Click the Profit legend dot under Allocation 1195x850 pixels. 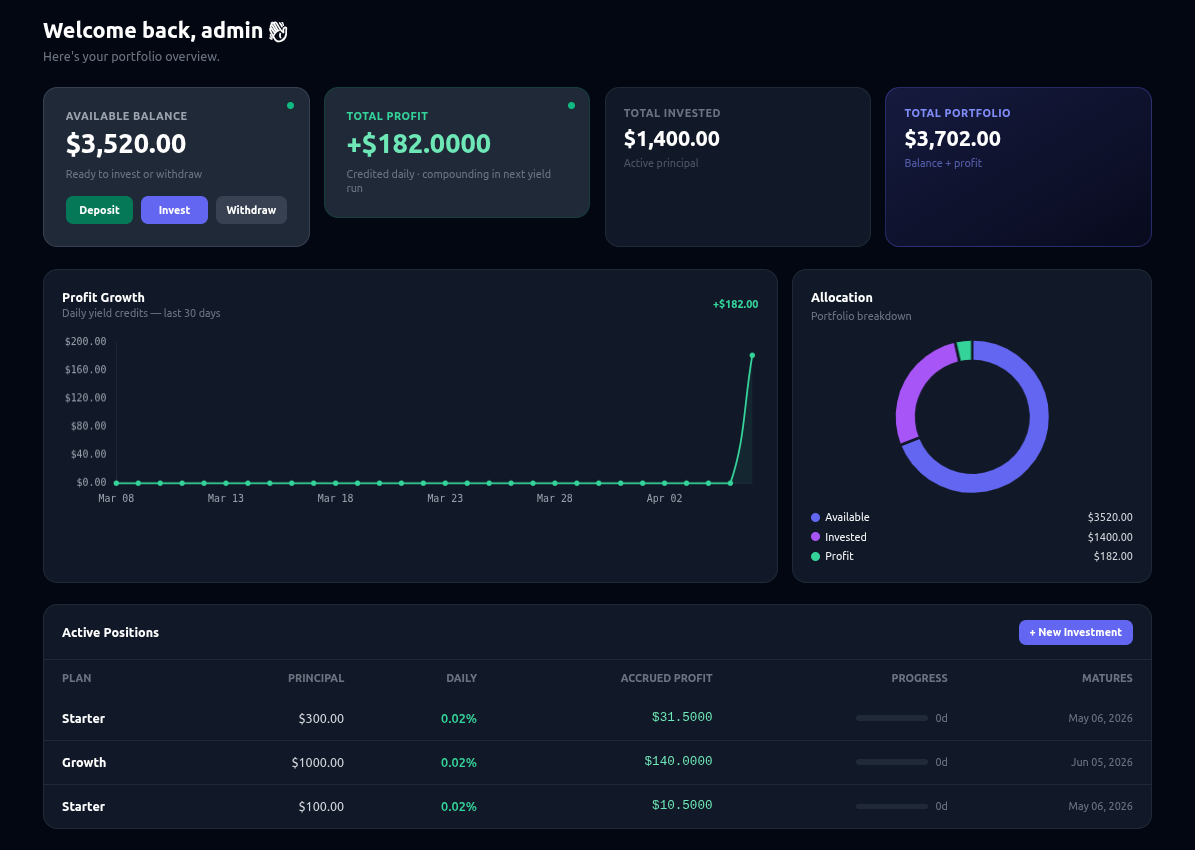(x=815, y=556)
